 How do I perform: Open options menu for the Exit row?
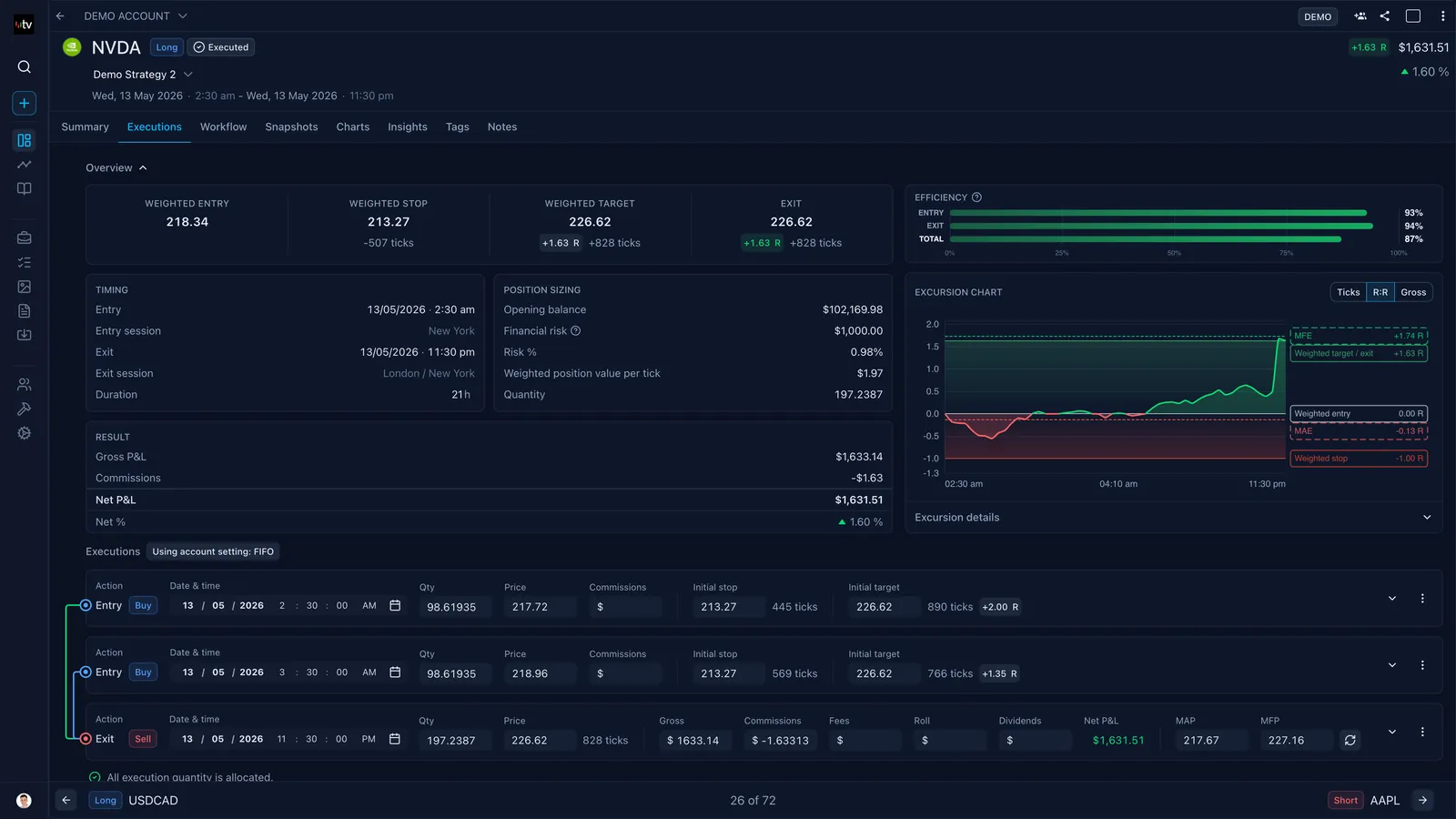(x=1422, y=732)
